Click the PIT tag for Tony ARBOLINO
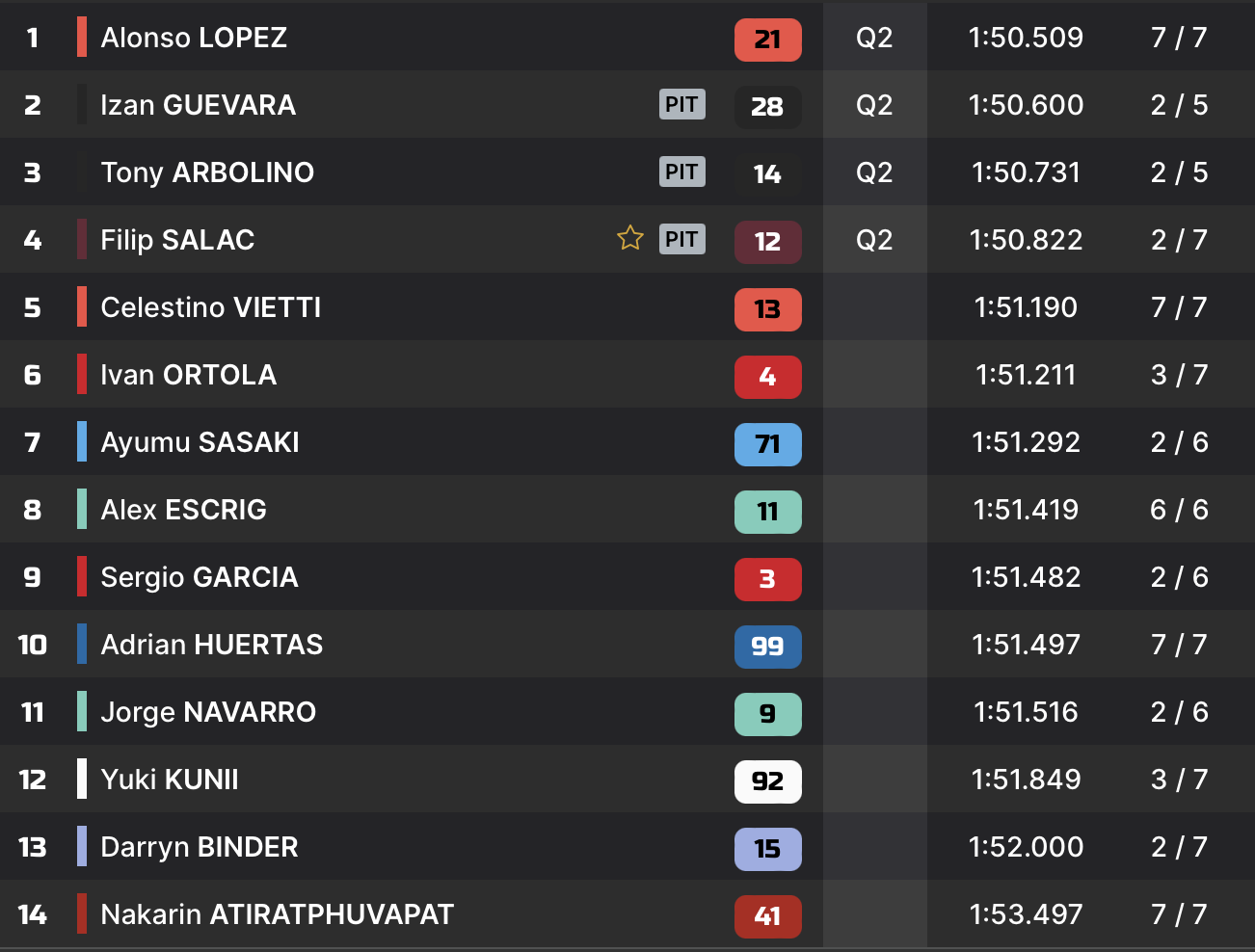The height and width of the screenshot is (952, 1255). pyautogui.click(x=681, y=172)
